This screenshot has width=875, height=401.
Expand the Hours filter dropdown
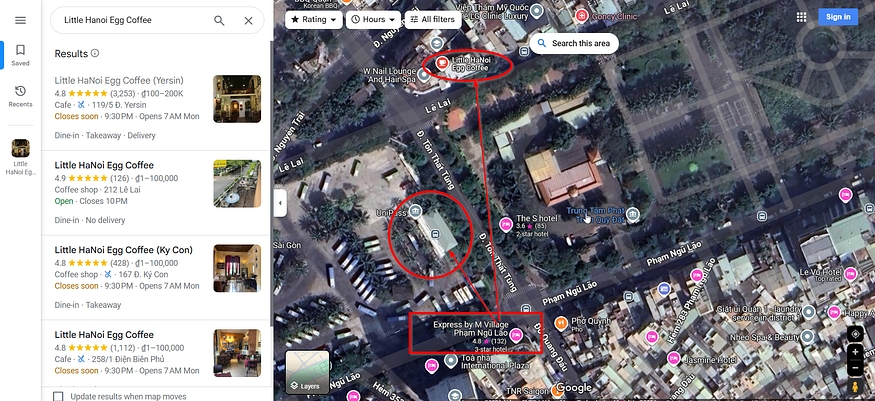[x=372, y=19]
